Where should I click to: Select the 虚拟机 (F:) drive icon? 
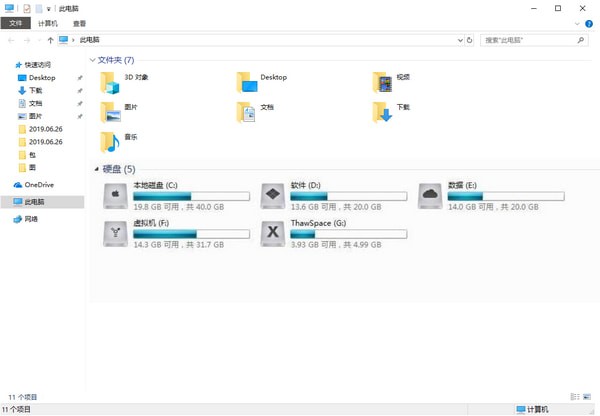pos(115,233)
